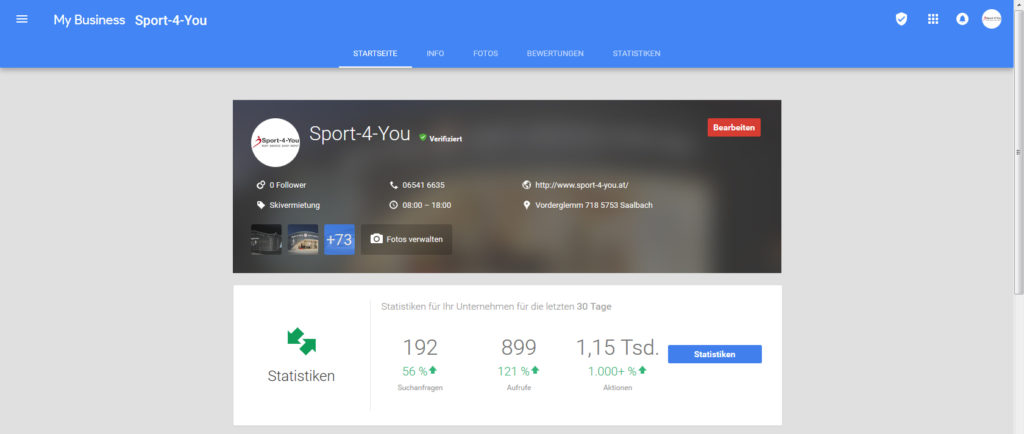Click the green Verifiziert shield badge

tap(423, 138)
